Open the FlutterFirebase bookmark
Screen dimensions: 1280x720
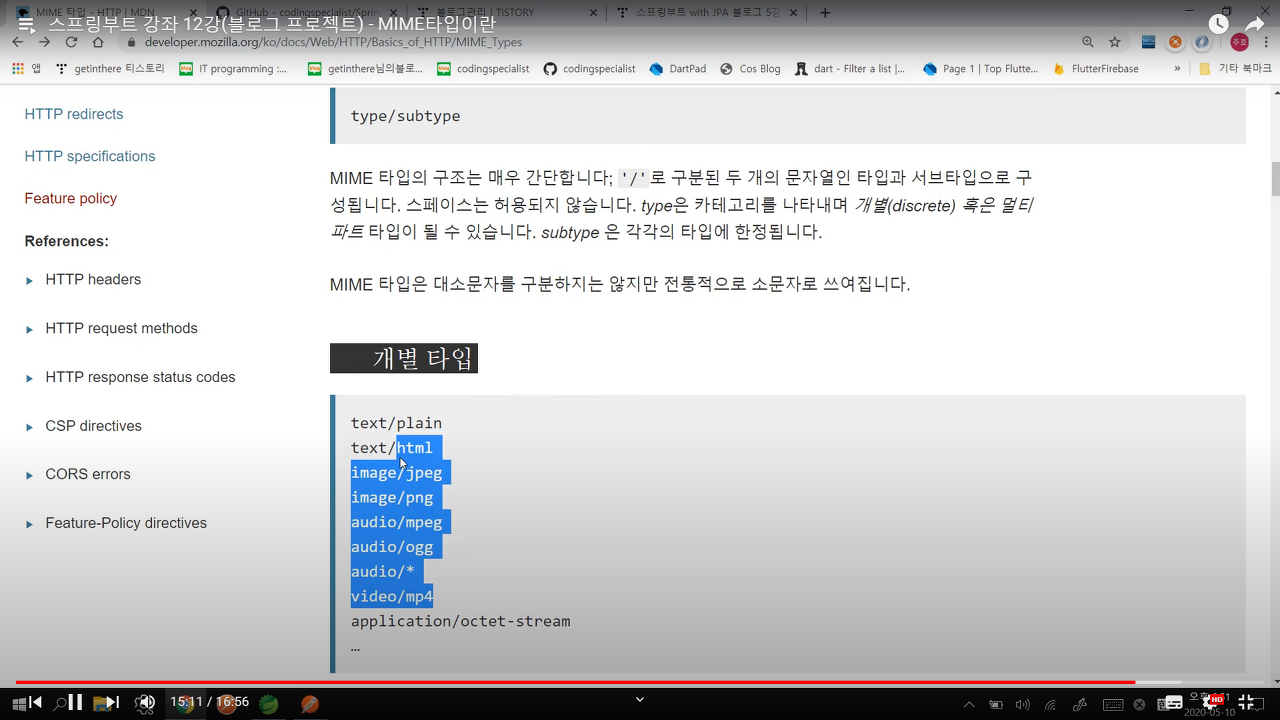(x=1095, y=69)
